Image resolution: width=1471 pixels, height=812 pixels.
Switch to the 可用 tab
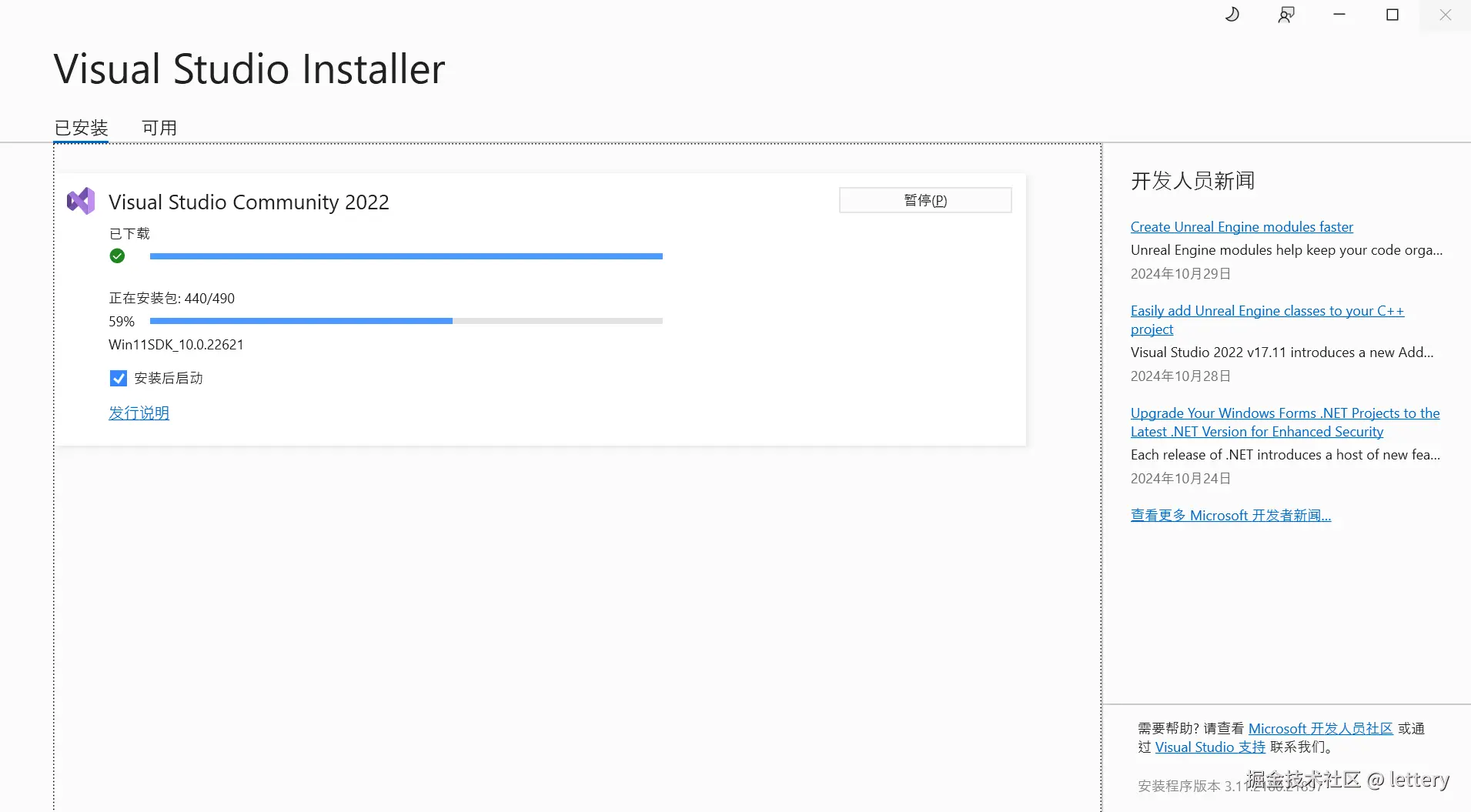click(x=159, y=128)
